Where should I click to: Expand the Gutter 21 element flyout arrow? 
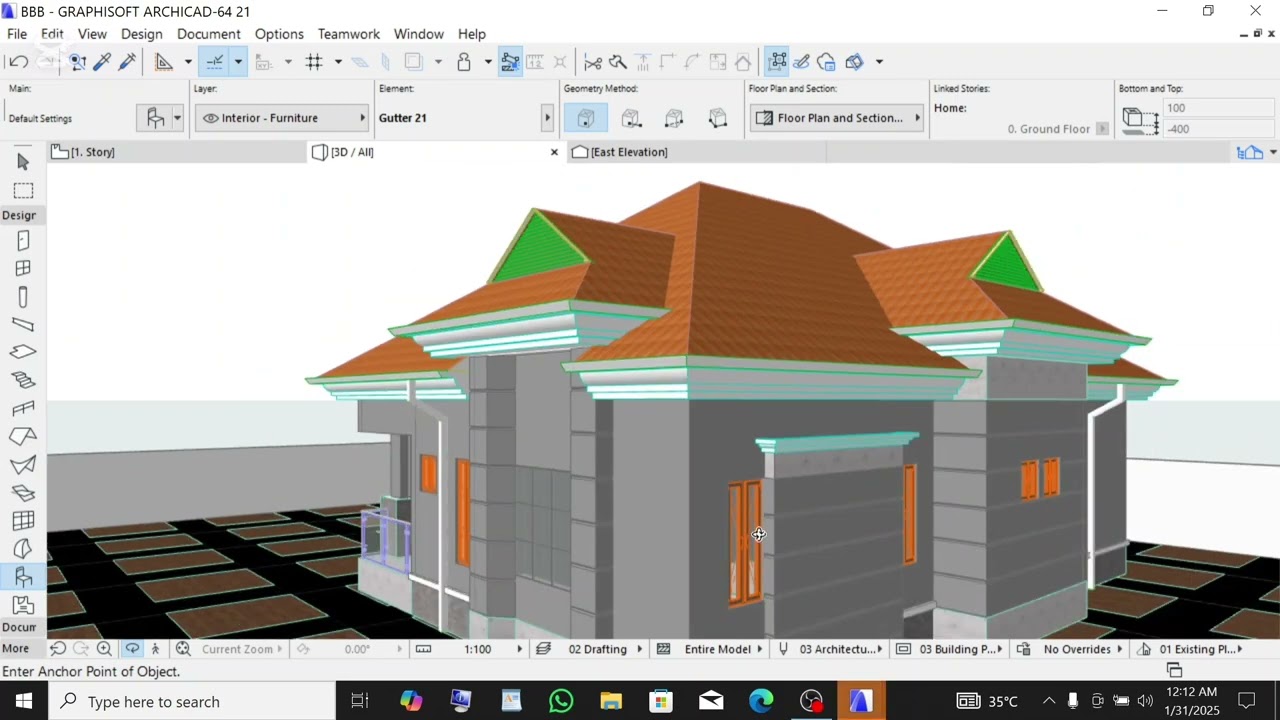tap(547, 118)
